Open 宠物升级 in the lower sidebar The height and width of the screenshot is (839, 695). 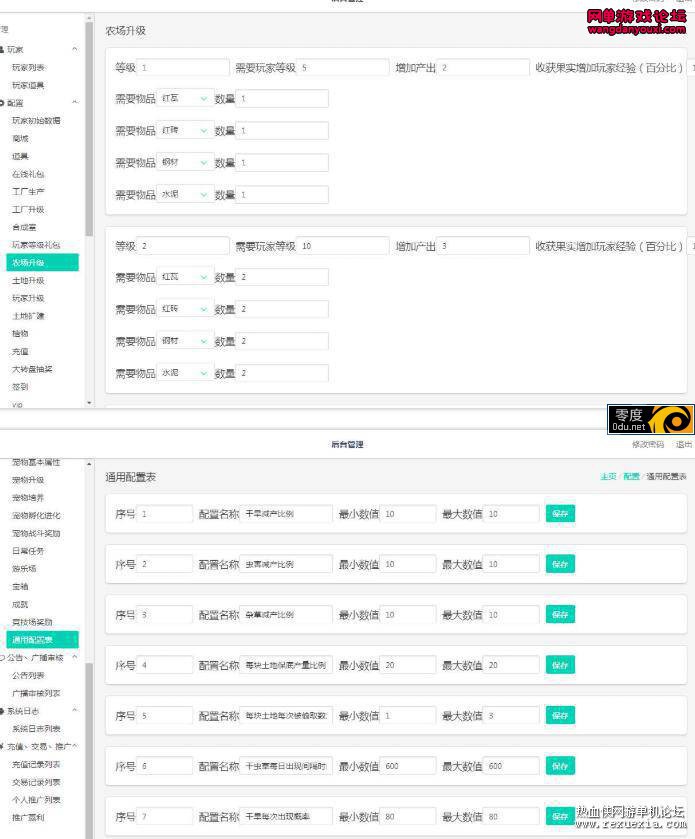[28, 480]
